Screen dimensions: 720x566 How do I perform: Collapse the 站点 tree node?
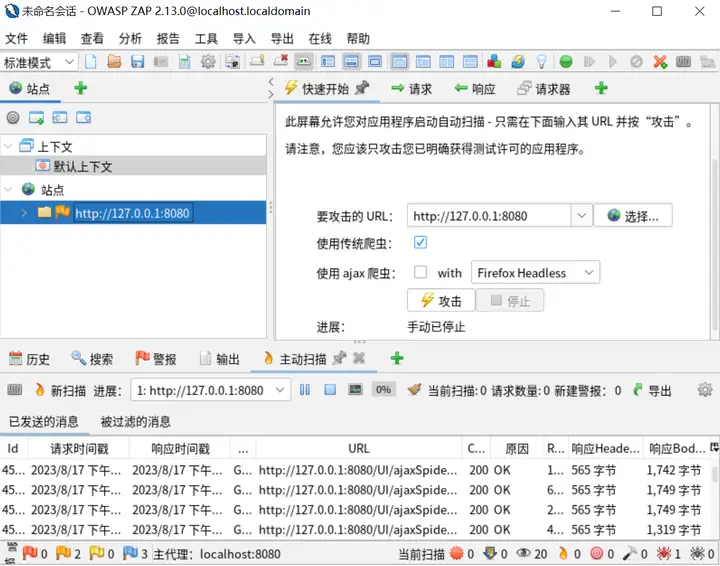(8, 189)
